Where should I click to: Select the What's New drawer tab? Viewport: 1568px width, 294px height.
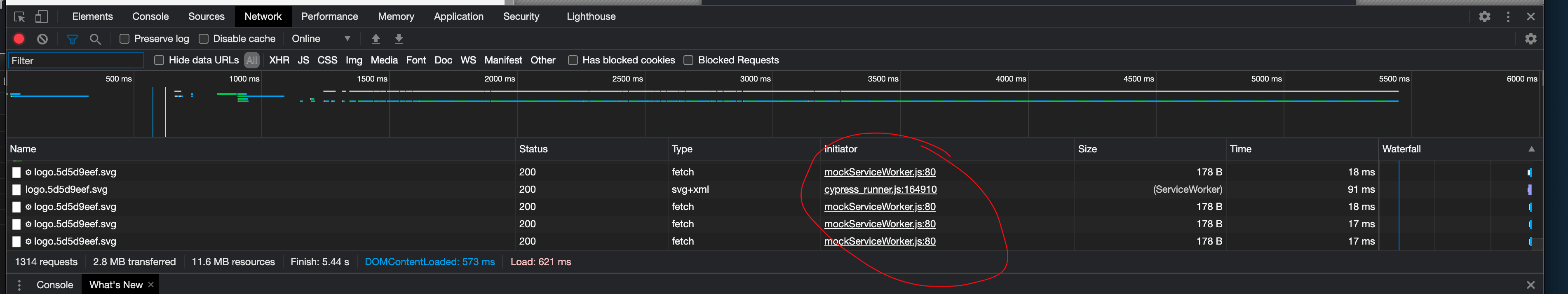(116, 285)
